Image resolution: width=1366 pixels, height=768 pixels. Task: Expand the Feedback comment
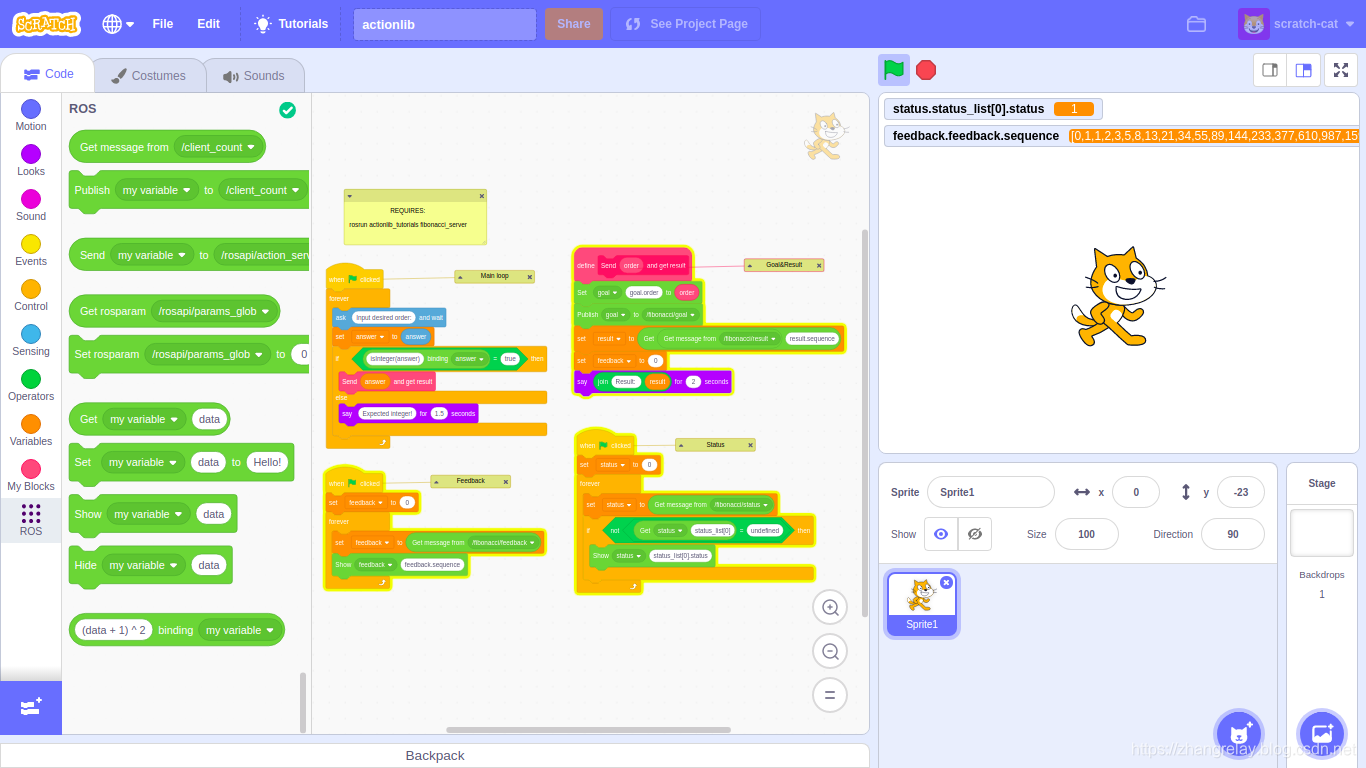tap(436, 481)
